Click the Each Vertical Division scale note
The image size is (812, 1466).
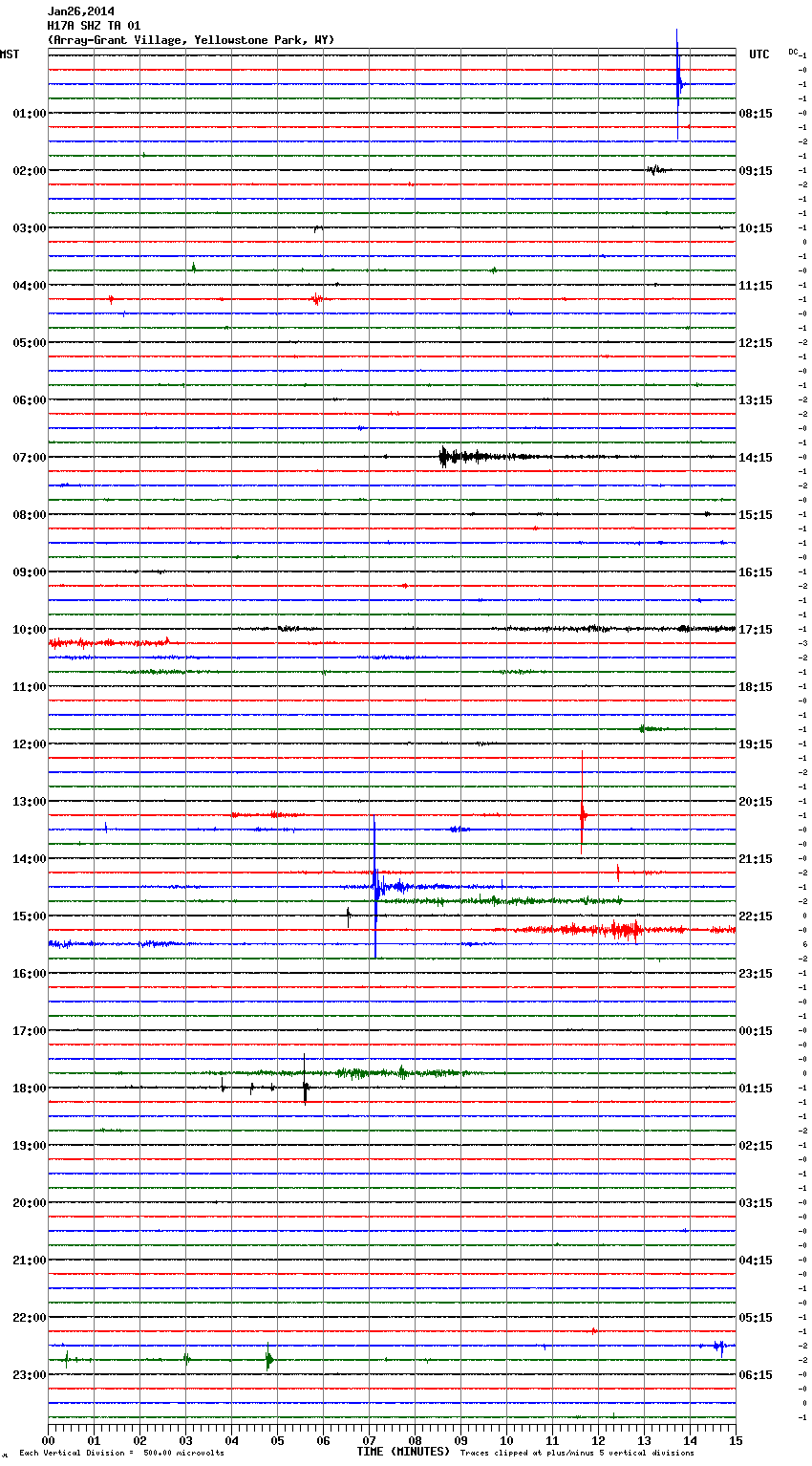tap(121, 1454)
